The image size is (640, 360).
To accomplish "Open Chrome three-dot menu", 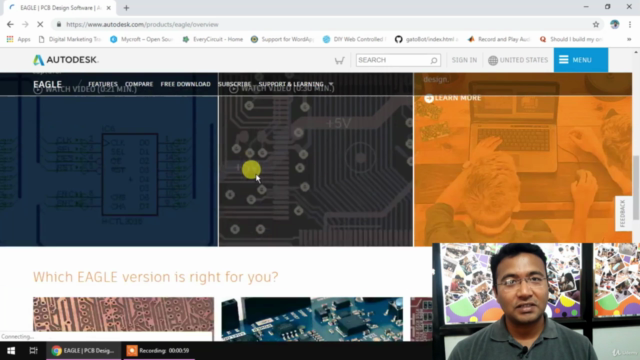I will 630,24.
